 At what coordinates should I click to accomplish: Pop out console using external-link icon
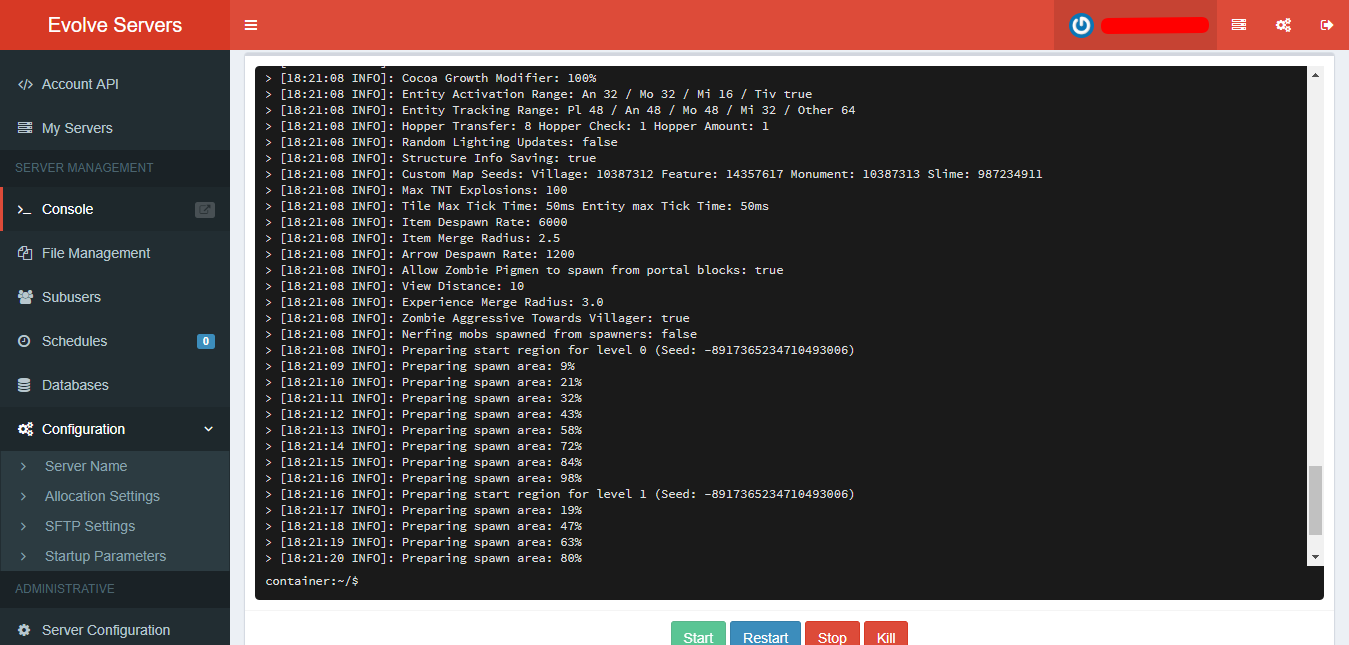(204, 210)
